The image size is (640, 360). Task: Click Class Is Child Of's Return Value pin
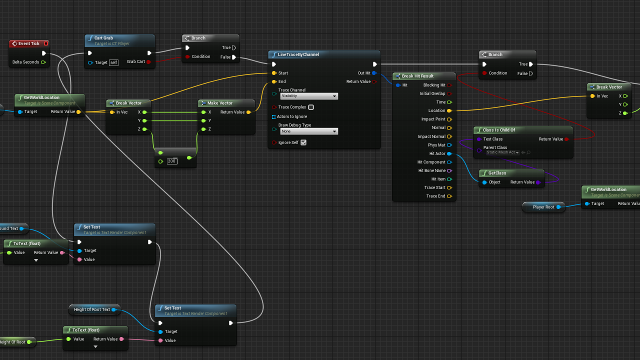tap(567, 139)
